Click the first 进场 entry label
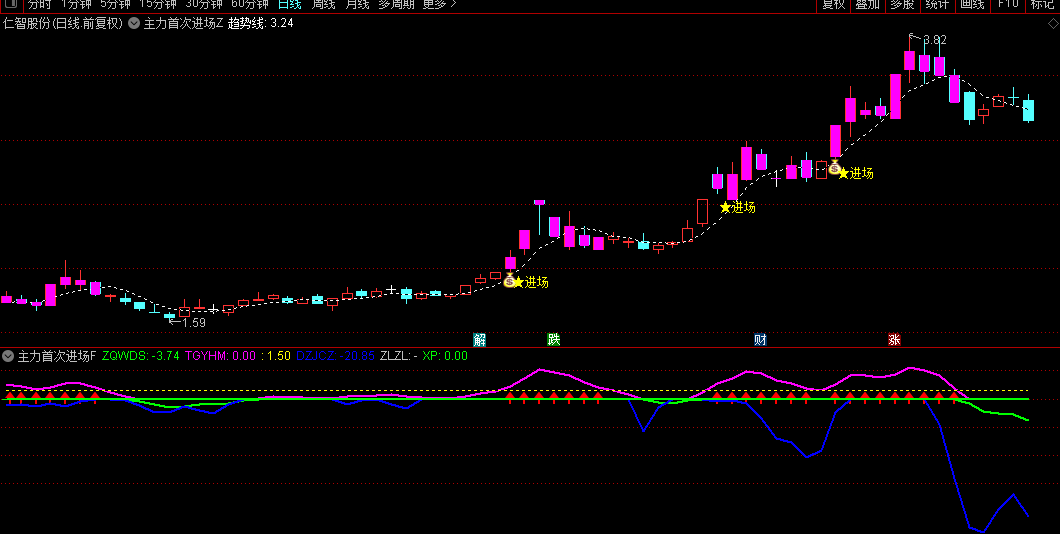 coord(537,283)
